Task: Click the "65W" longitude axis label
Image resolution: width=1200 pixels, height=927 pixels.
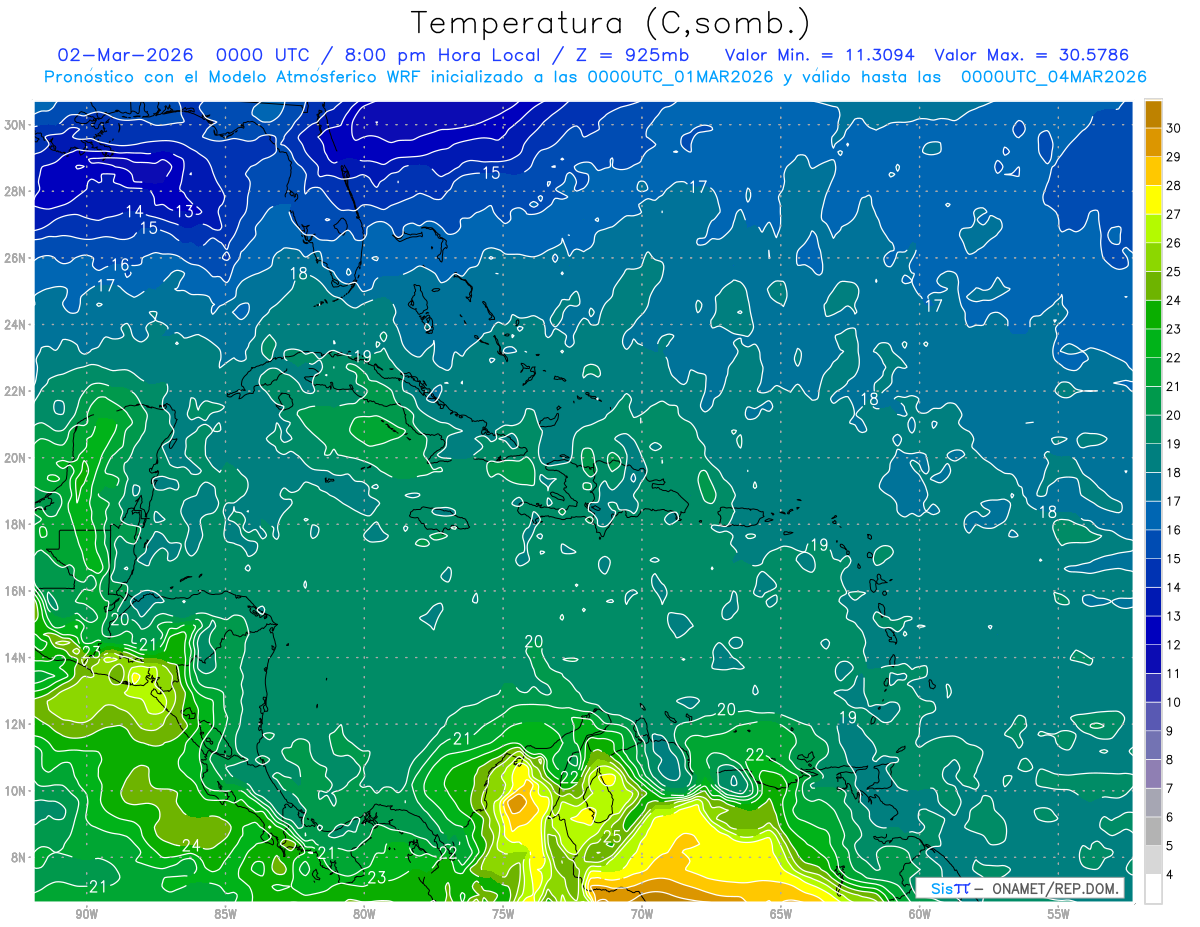Action: coord(781,914)
